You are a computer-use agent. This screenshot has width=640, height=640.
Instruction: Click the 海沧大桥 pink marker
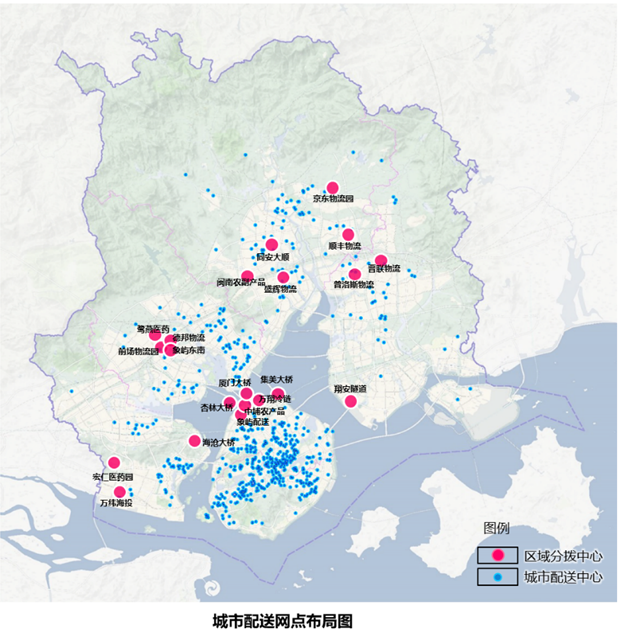195,441
